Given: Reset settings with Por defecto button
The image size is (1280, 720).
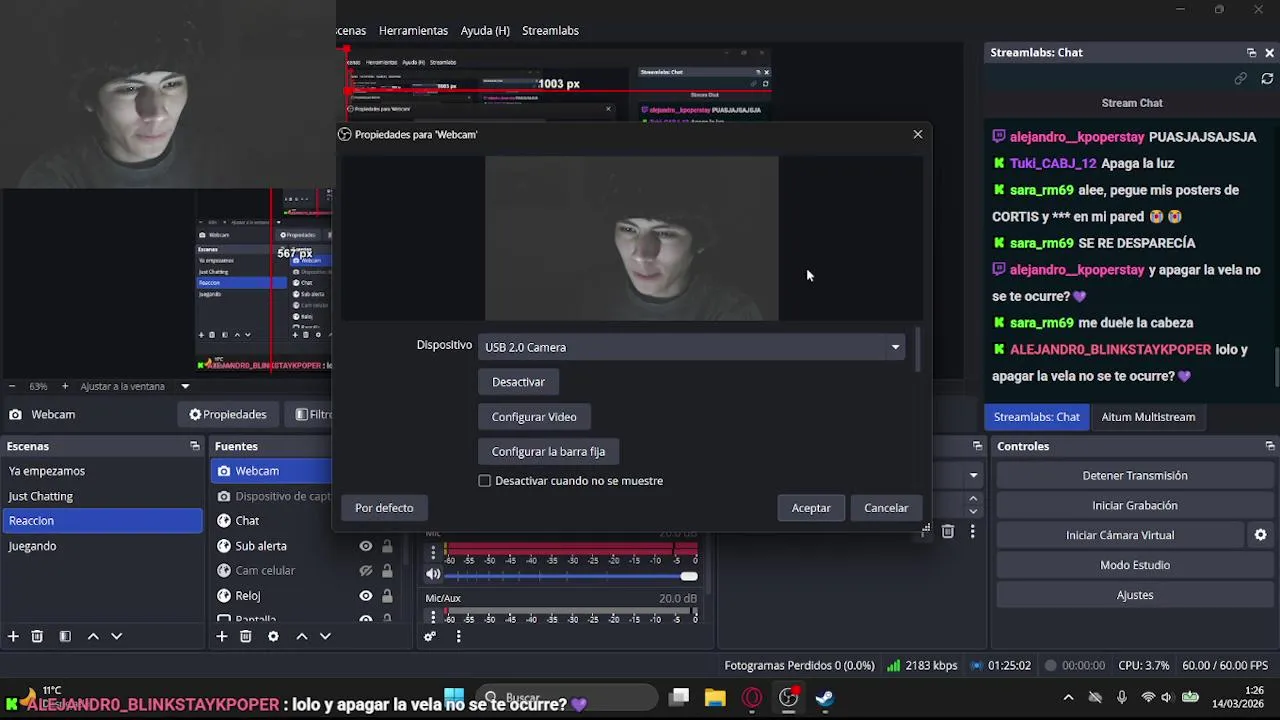Looking at the screenshot, I should 384,508.
